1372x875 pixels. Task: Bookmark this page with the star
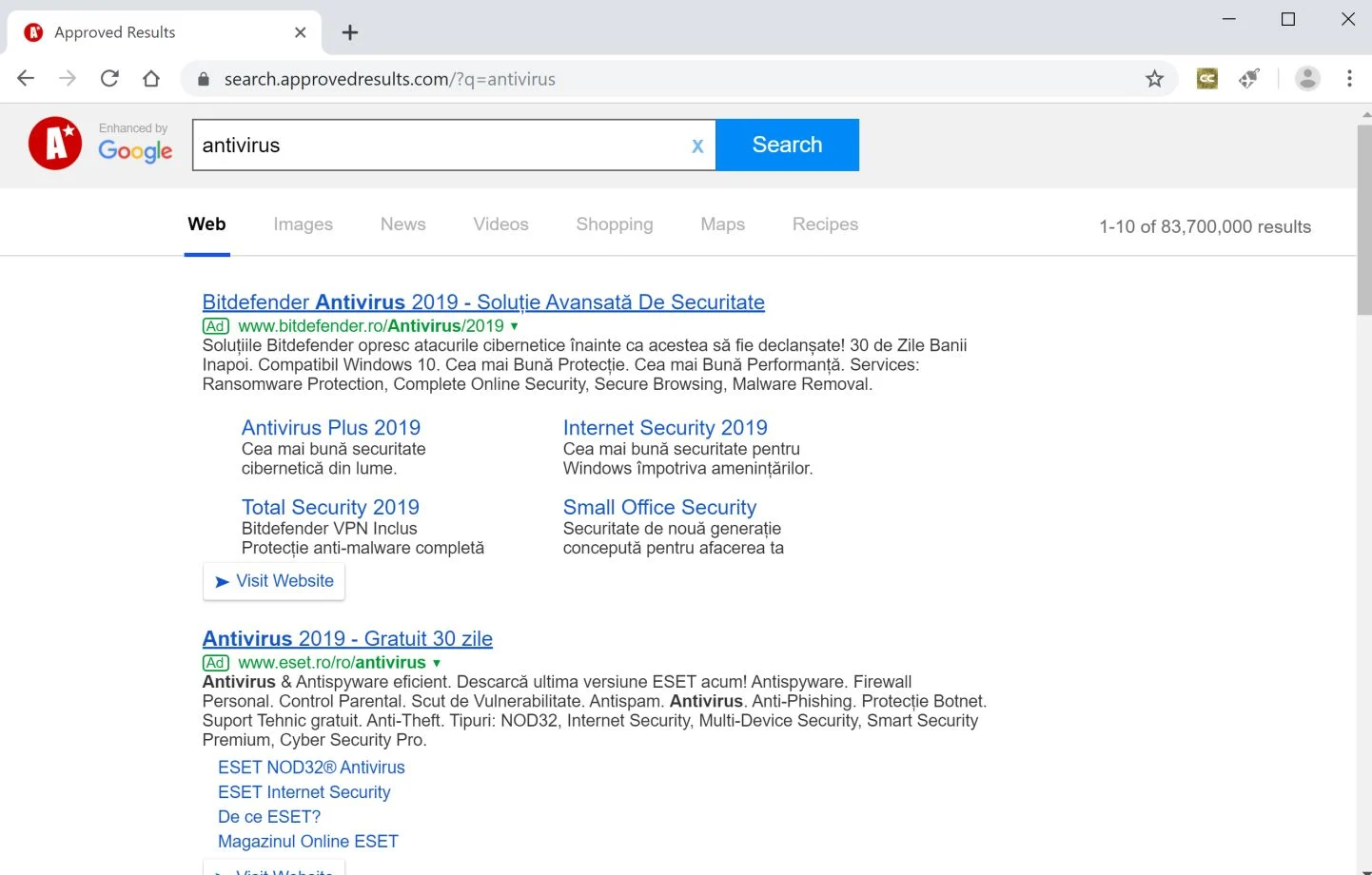coord(1154,79)
